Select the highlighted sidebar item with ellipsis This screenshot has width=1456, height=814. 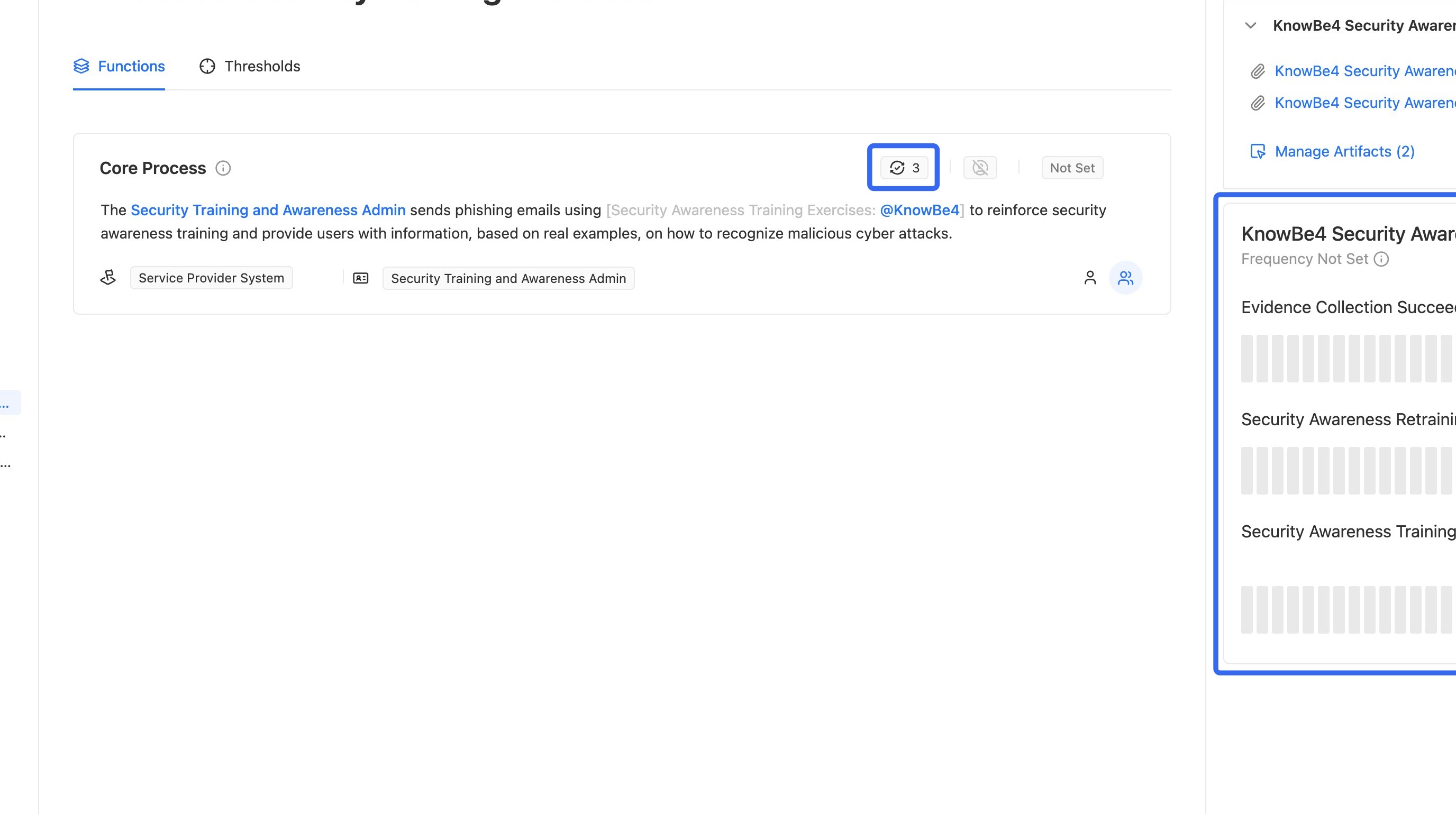pyautogui.click(x=10, y=403)
